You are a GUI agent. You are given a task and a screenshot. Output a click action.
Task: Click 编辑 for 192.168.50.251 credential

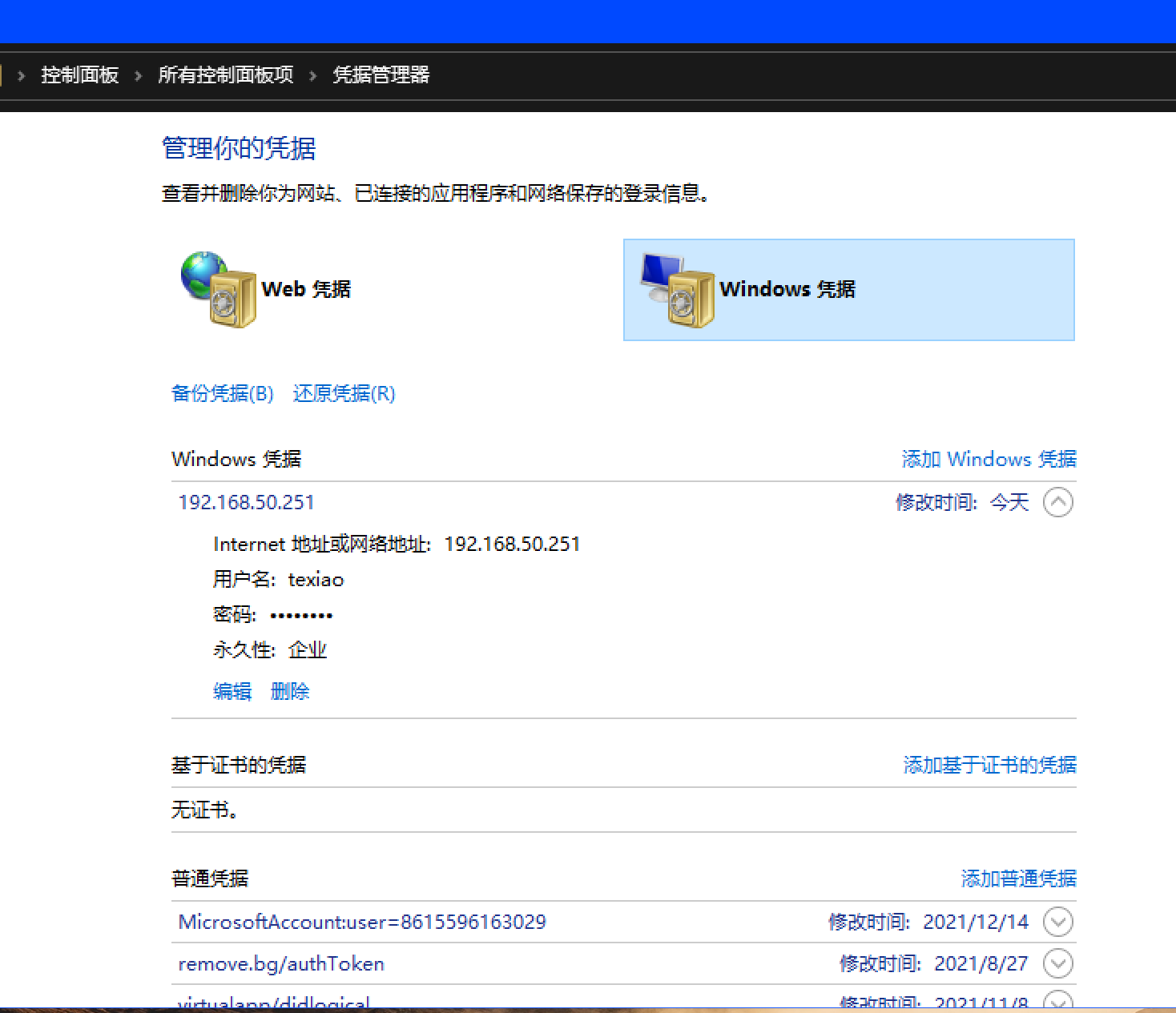pos(232,691)
